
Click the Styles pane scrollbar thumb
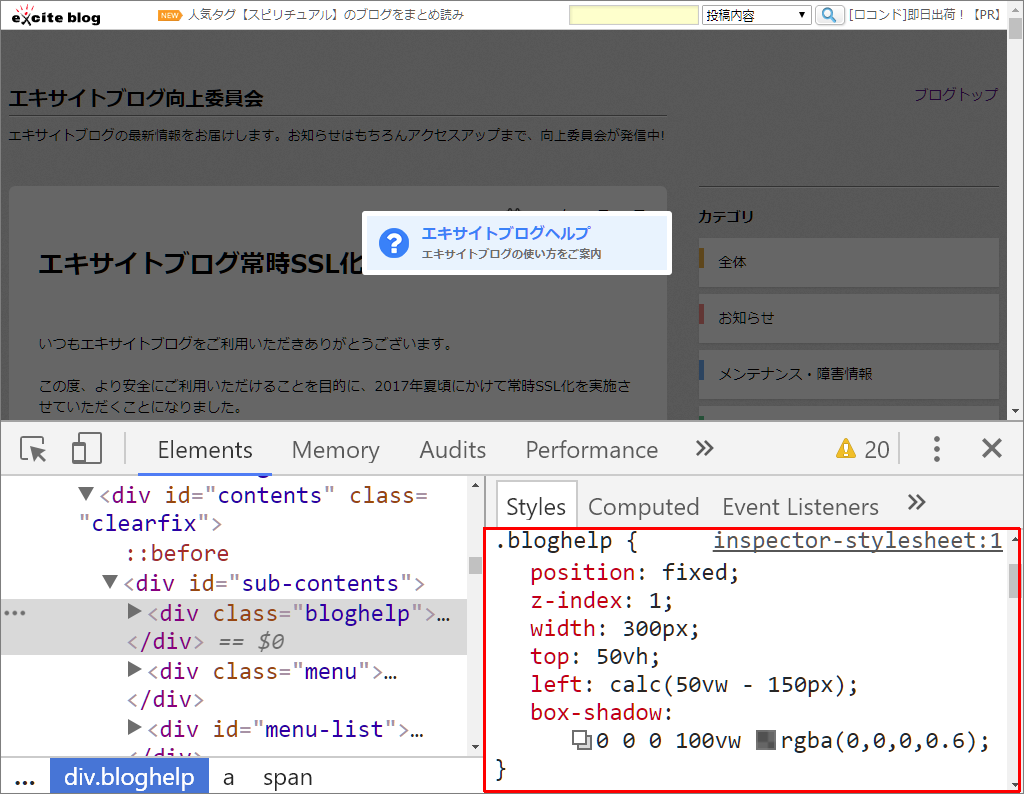coord(1014,580)
